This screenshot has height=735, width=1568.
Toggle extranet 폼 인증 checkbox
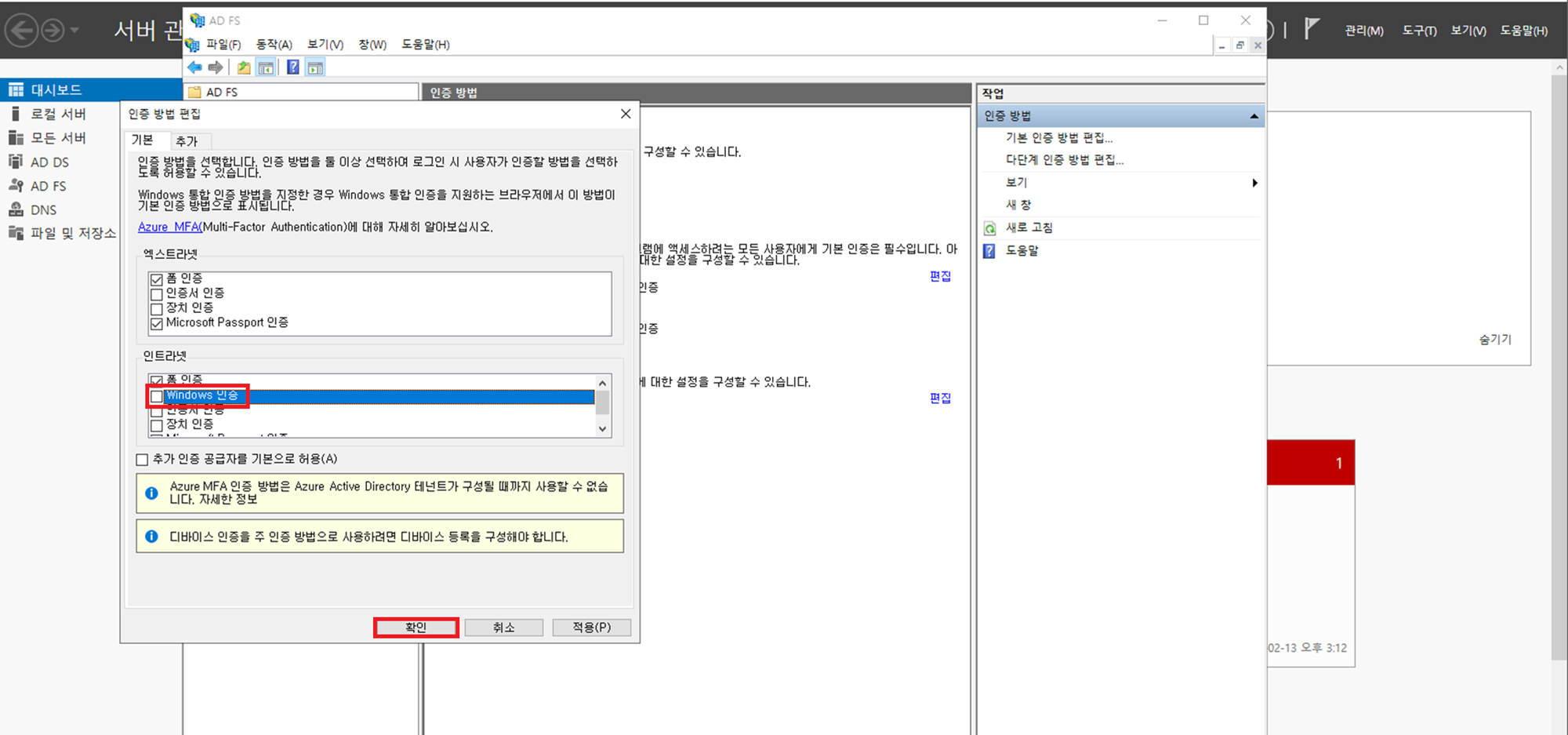point(157,279)
